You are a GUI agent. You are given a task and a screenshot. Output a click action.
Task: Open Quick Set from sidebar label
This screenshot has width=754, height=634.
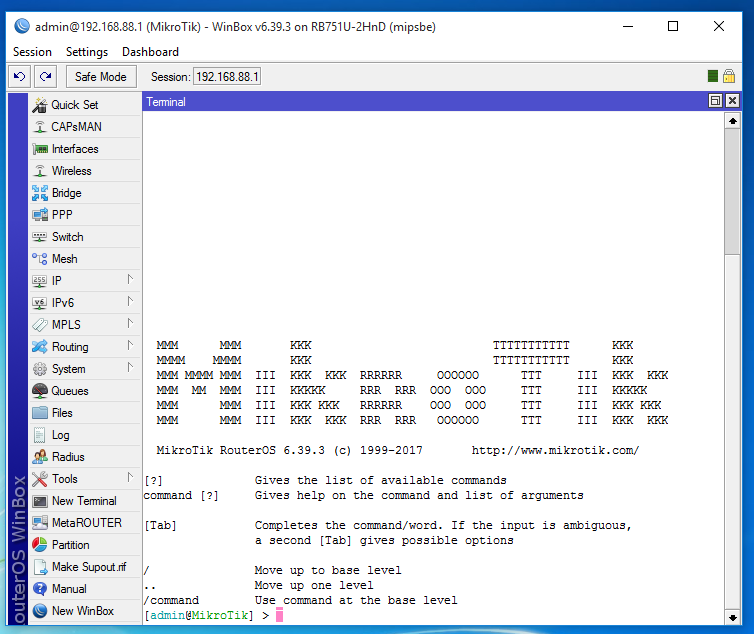click(x=75, y=105)
